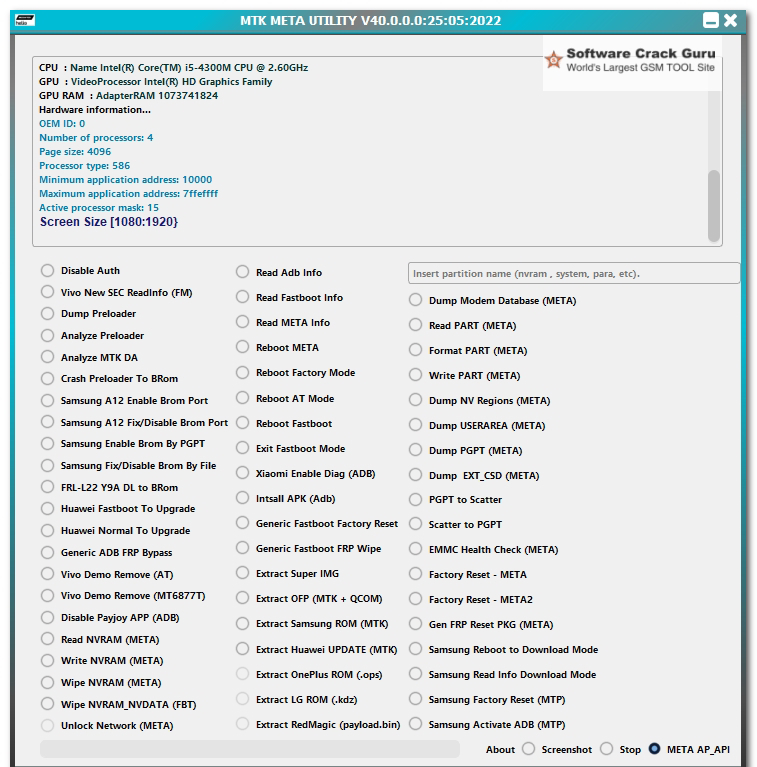Select Analyze Preloader radio button
This screenshot has width=757, height=767.
(47, 336)
